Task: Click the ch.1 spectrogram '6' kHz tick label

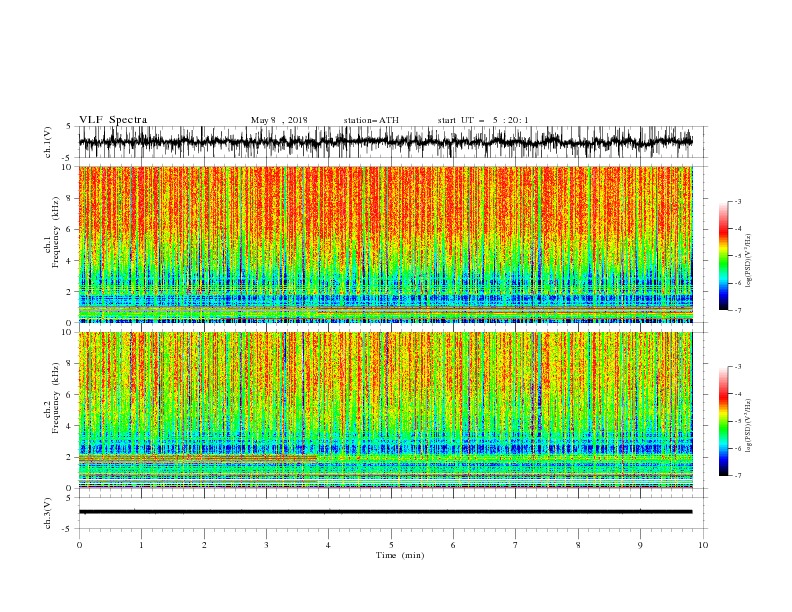Action: click(x=69, y=230)
